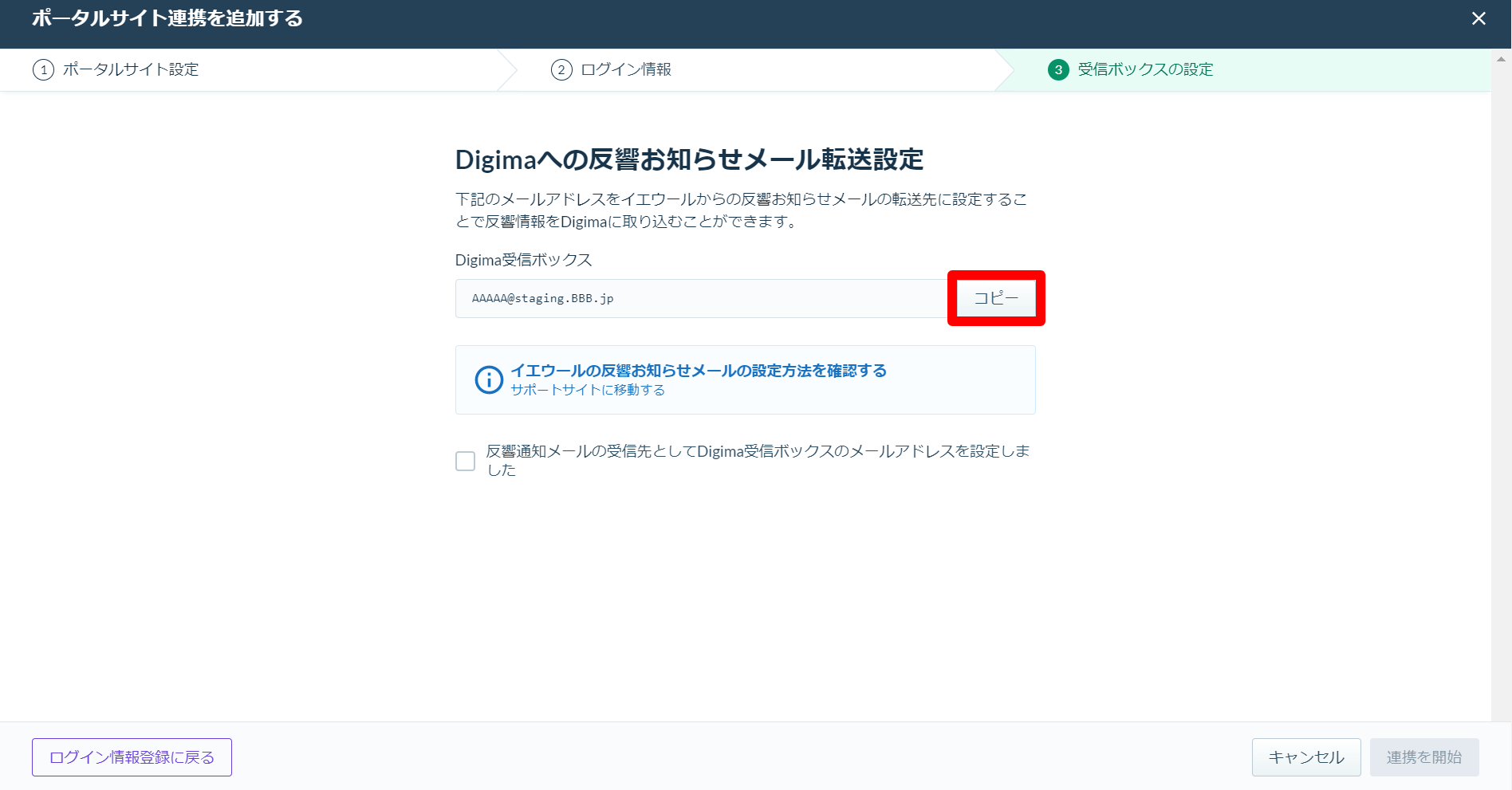Click the info circle icon
The image size is (1512, 790).
(x=489, y=379)
